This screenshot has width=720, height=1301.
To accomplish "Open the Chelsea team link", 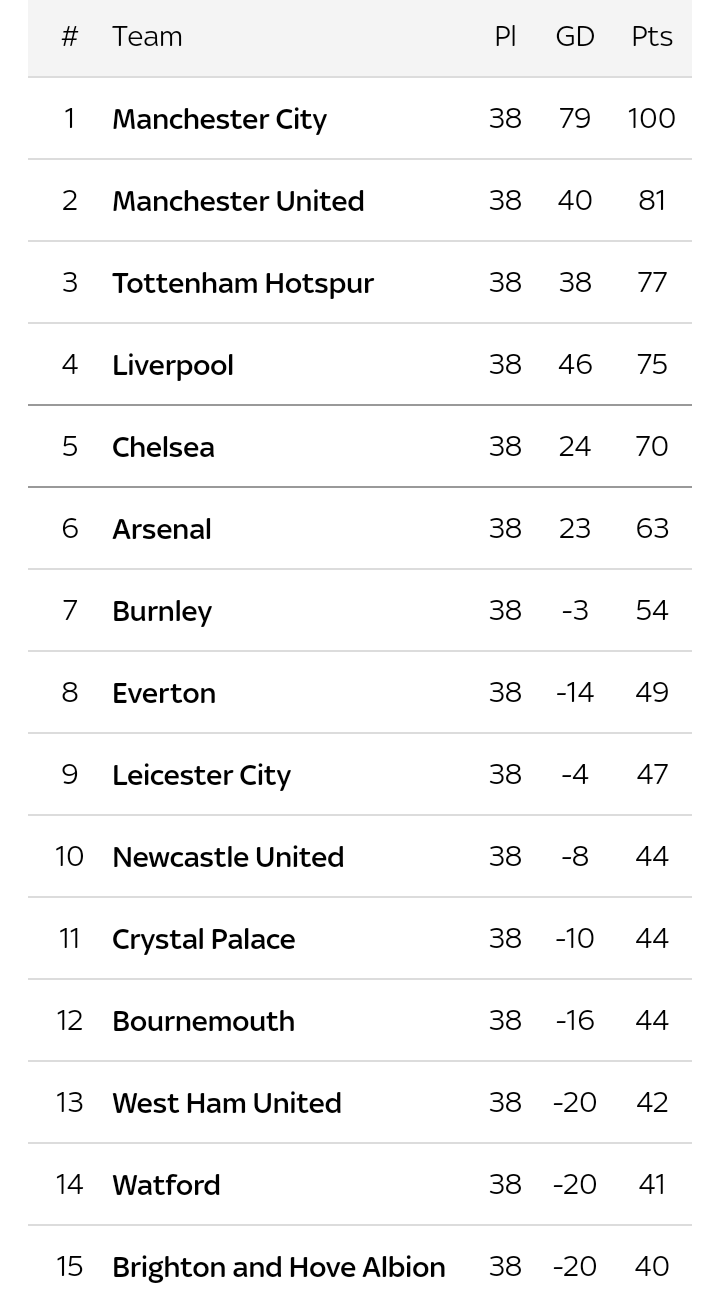I will pos(163,447).
